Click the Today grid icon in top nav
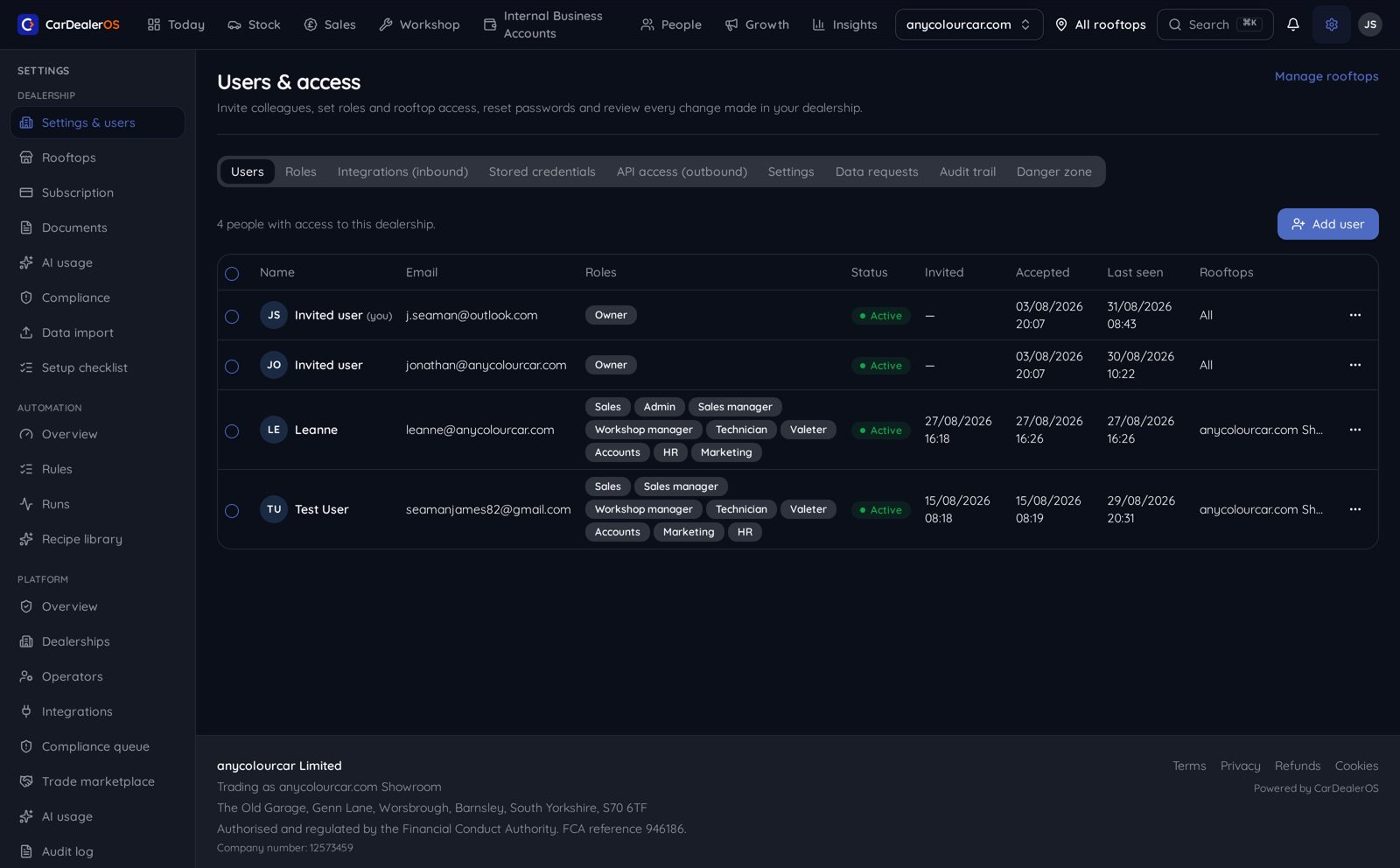Screen dimensions: 1400x868 tap(154, 24)
